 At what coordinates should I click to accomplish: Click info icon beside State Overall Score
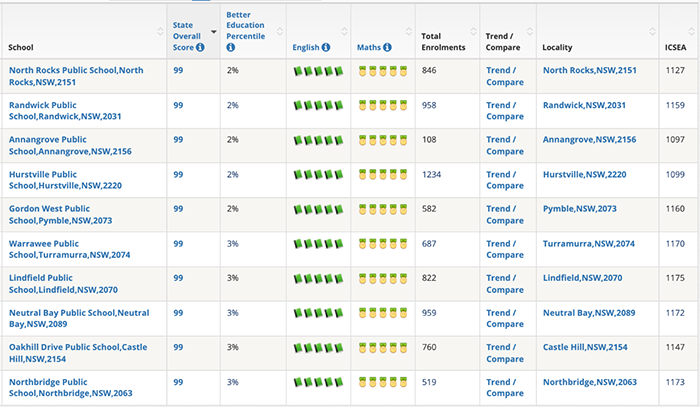tap(200, 47)
